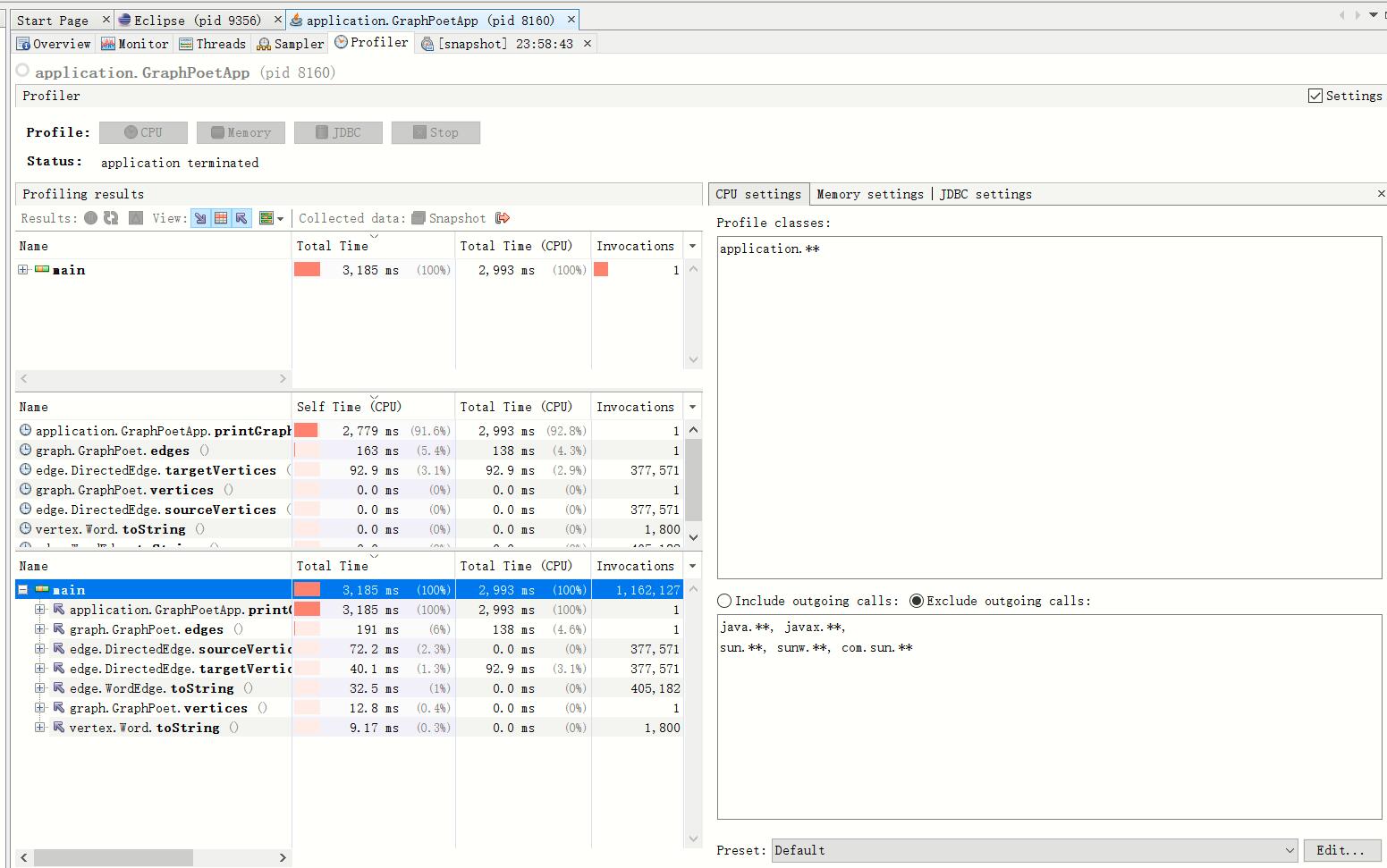The height and width of the screenshot is (868, 1387).
Task: Click the clock icon beside sourceVertices hot spot
Action: (x=25, y=509)
